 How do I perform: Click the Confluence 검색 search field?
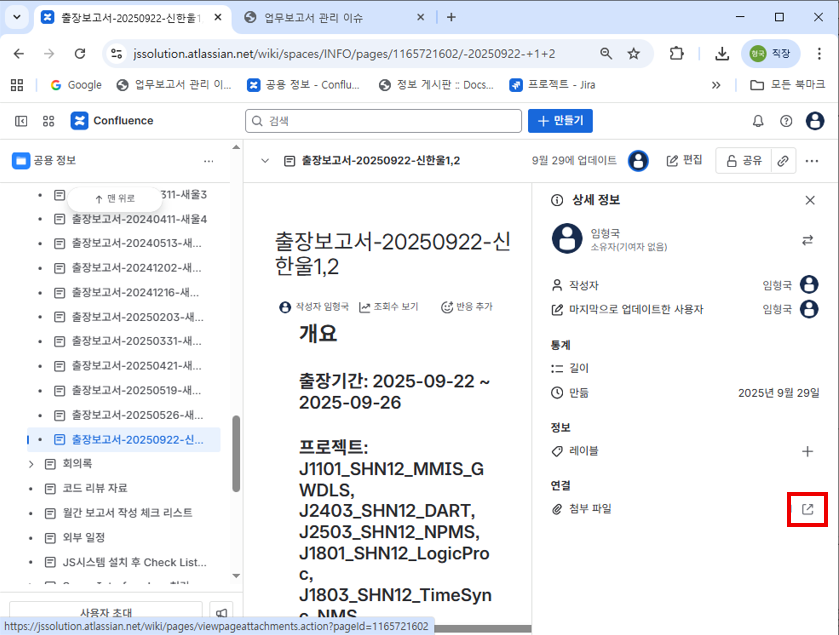[384, 121]
